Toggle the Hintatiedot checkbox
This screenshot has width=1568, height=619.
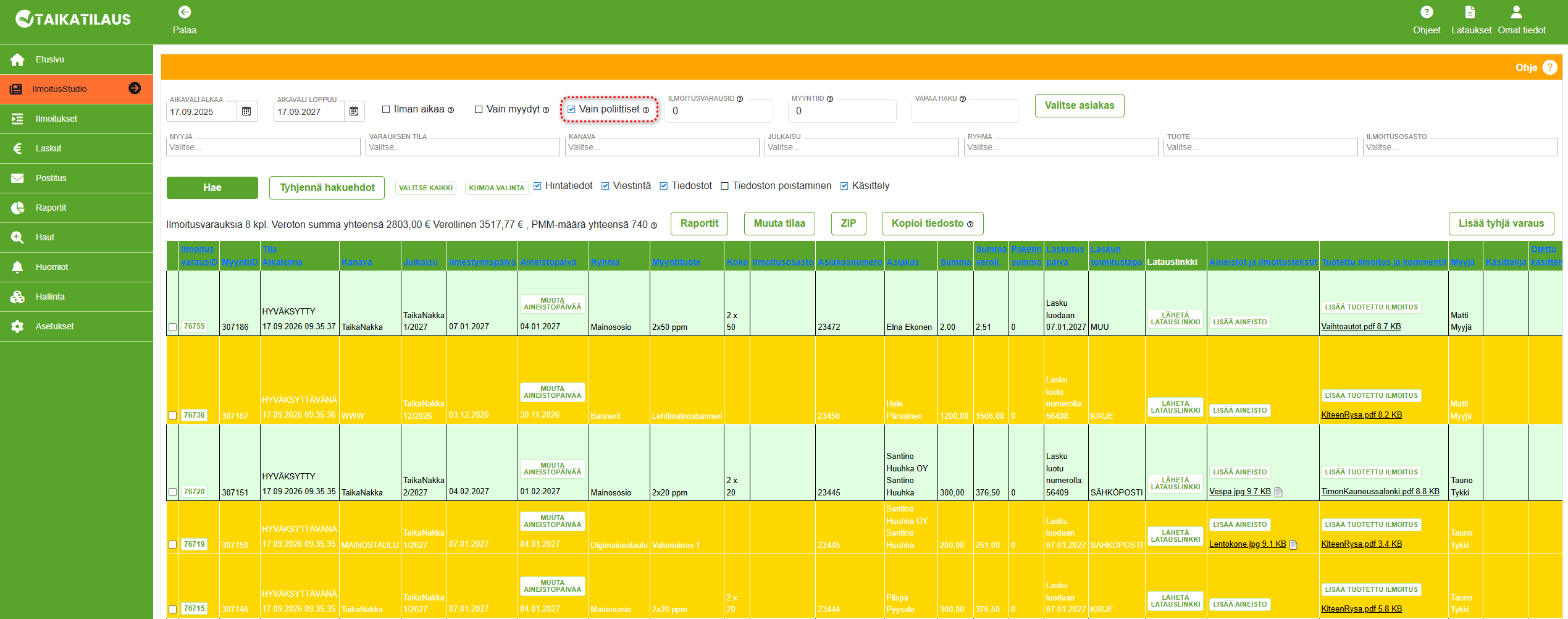click(537, 186)
